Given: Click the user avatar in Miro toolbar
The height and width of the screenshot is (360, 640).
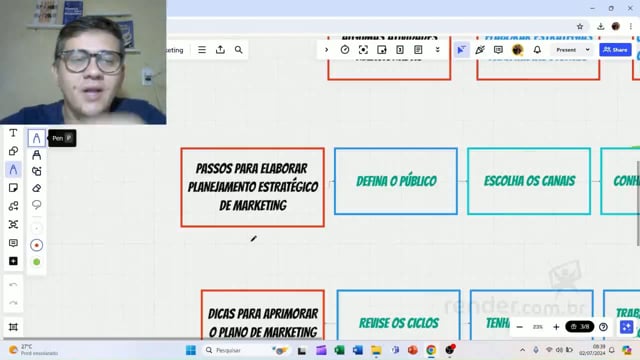Looking at the screenshot, I should click(x=518, y=50).
